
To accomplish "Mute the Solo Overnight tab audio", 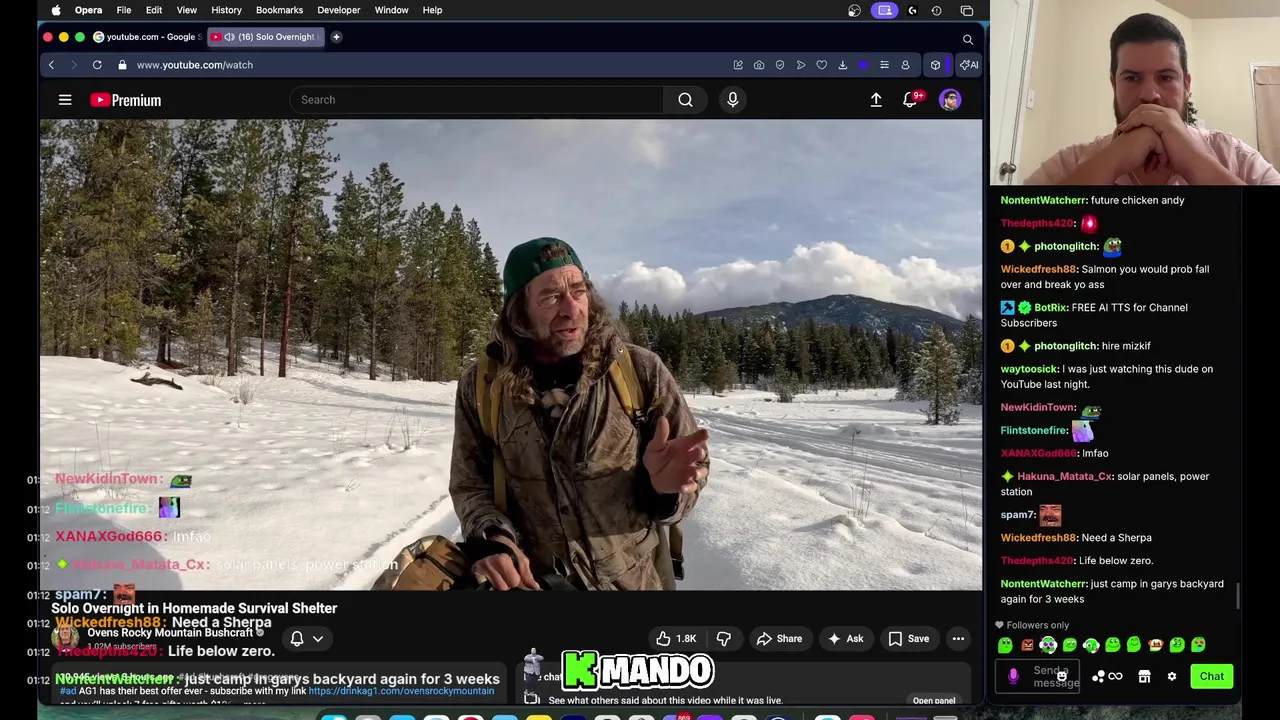I will [229, 37].
